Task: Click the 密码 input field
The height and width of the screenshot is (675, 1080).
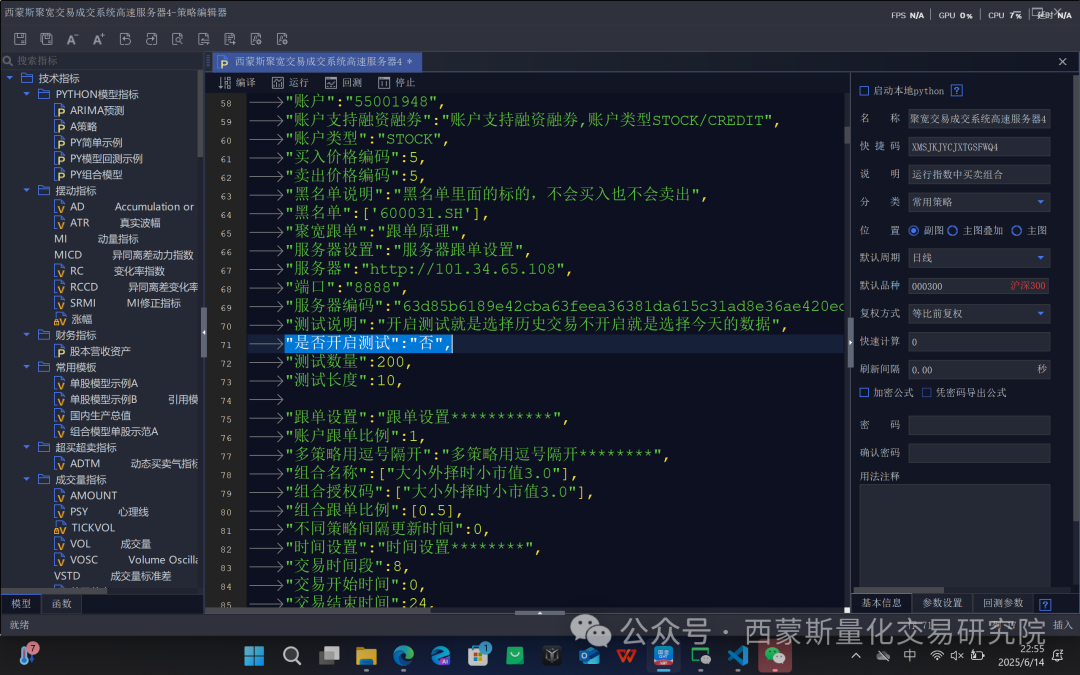Action: (x=979, y=425)
